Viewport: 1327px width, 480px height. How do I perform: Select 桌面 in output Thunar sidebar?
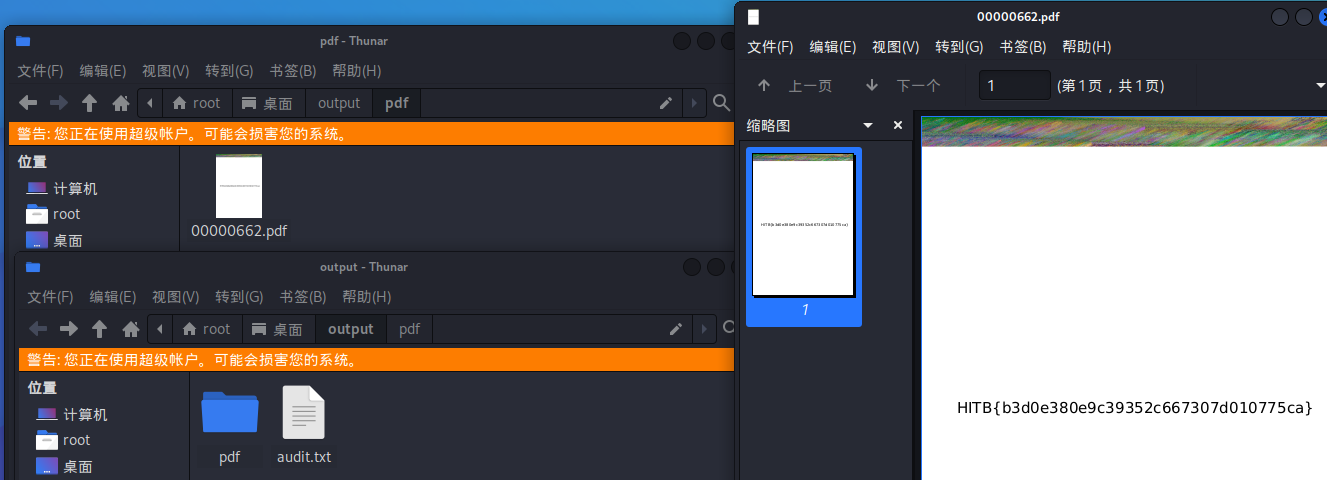[65, 466]
